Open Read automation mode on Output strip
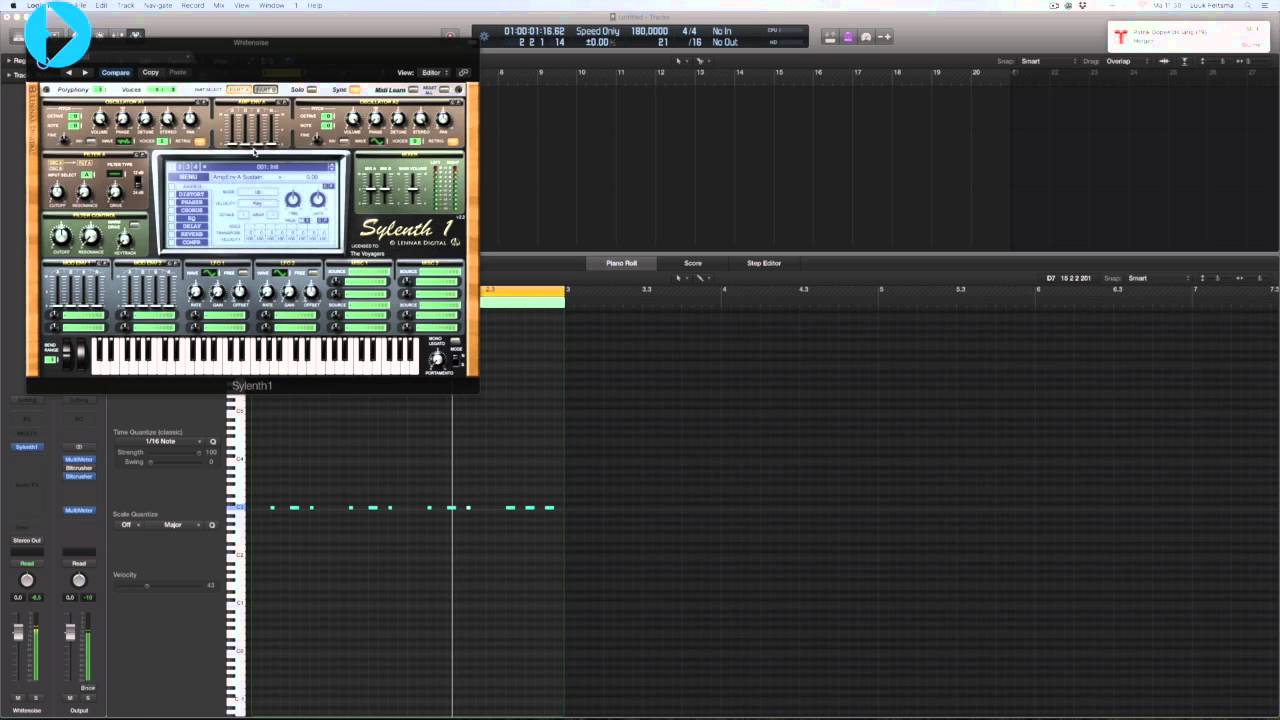The image size is (1280, 720). pos(79,563)
